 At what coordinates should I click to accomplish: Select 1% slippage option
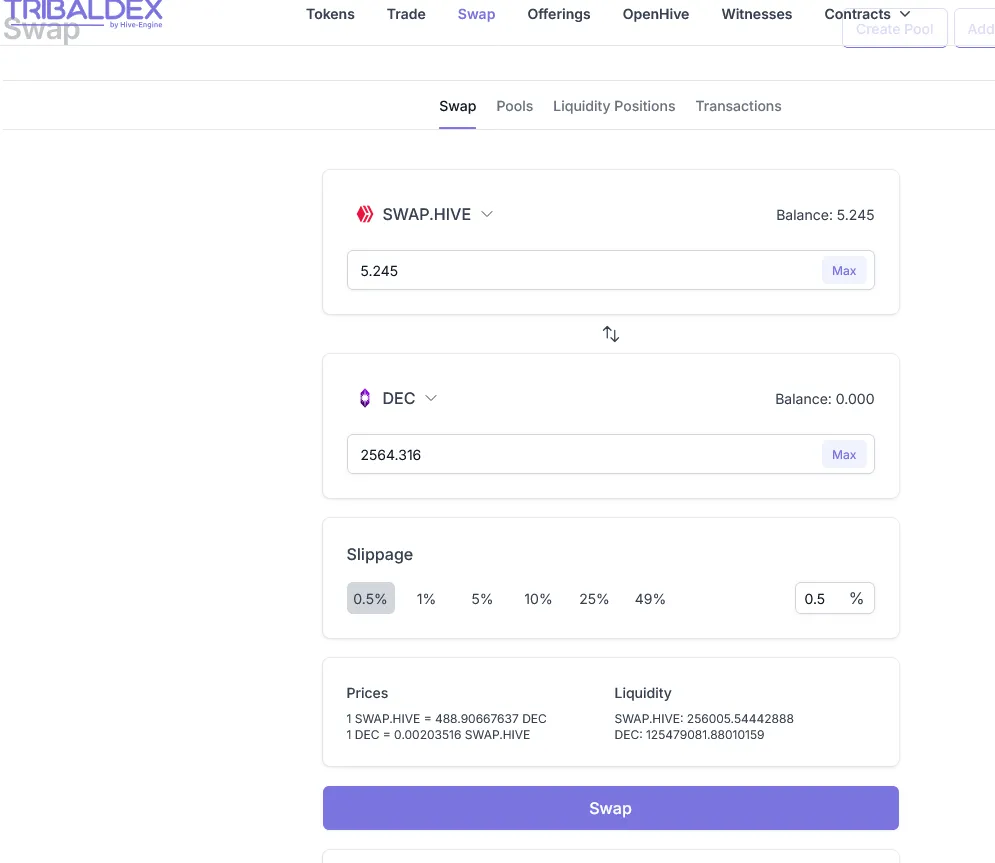[426, 598]
